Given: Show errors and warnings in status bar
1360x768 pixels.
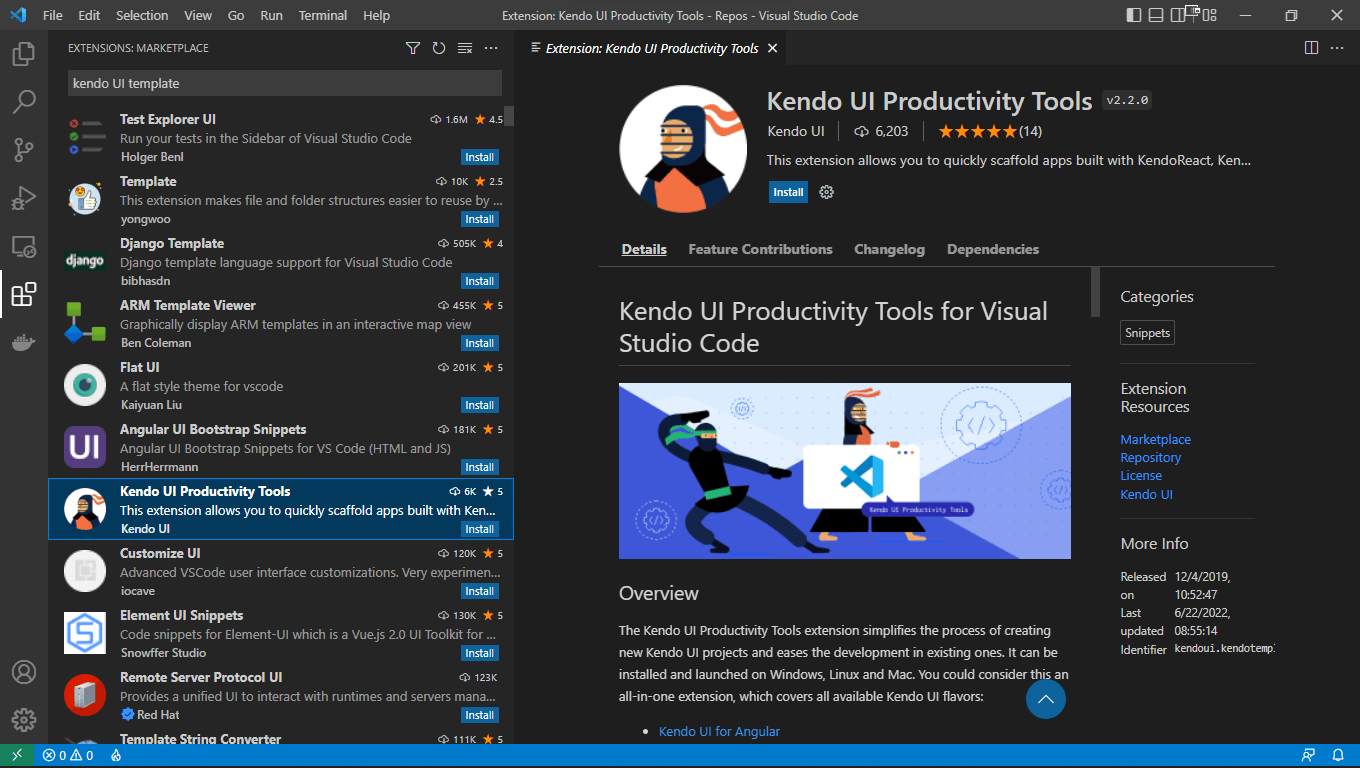Looking at the screenshot, I should click(x=68, y=756).
